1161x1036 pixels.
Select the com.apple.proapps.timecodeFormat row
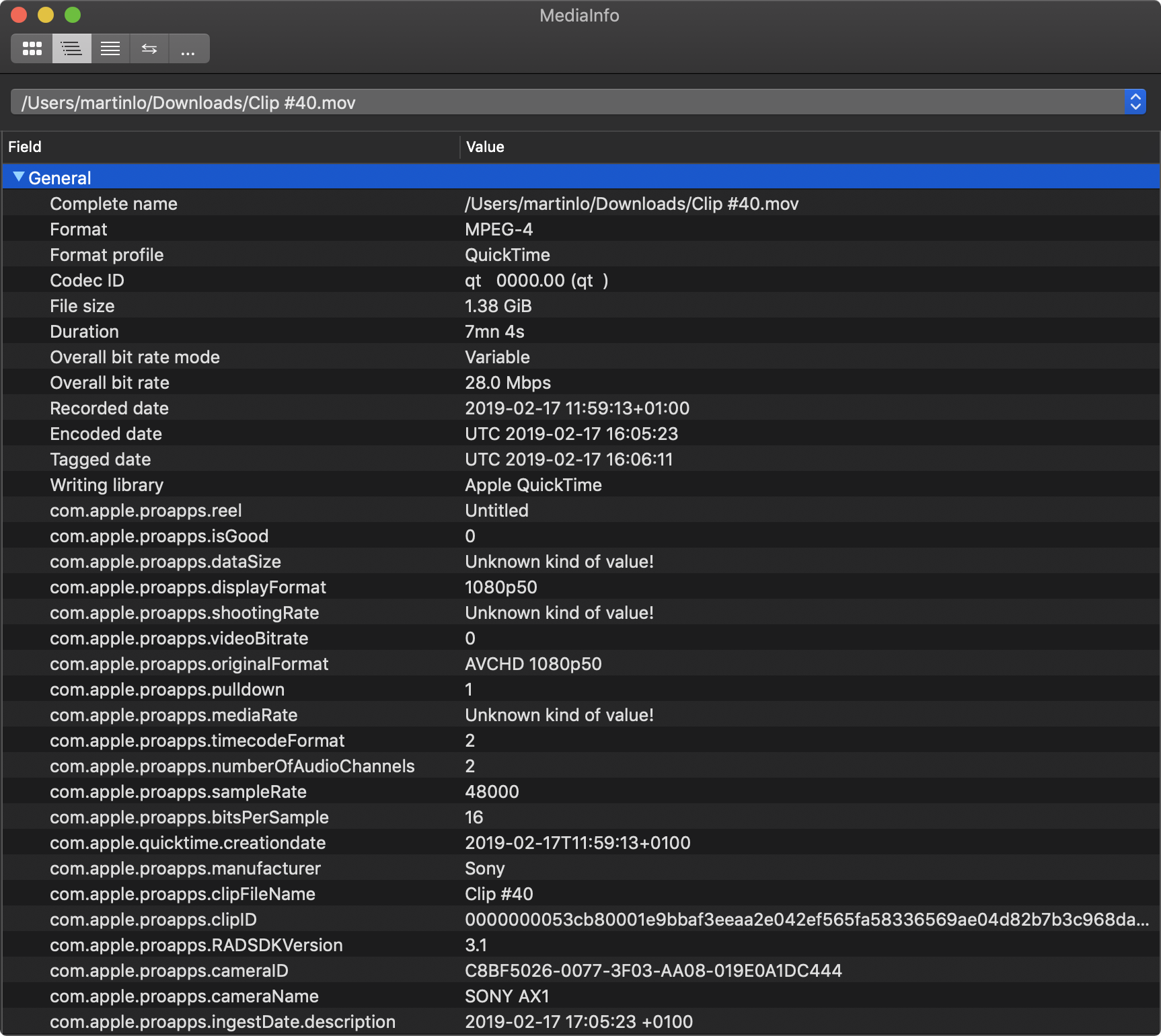point(580,741)
